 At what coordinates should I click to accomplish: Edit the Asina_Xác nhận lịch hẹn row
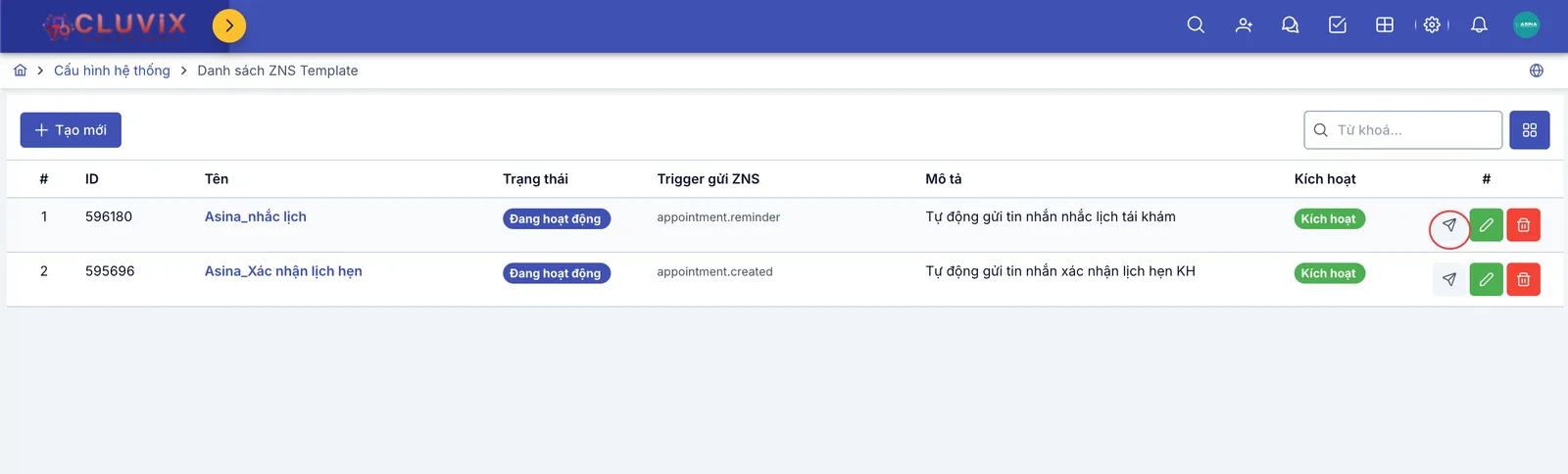[x=1487, y=279]
